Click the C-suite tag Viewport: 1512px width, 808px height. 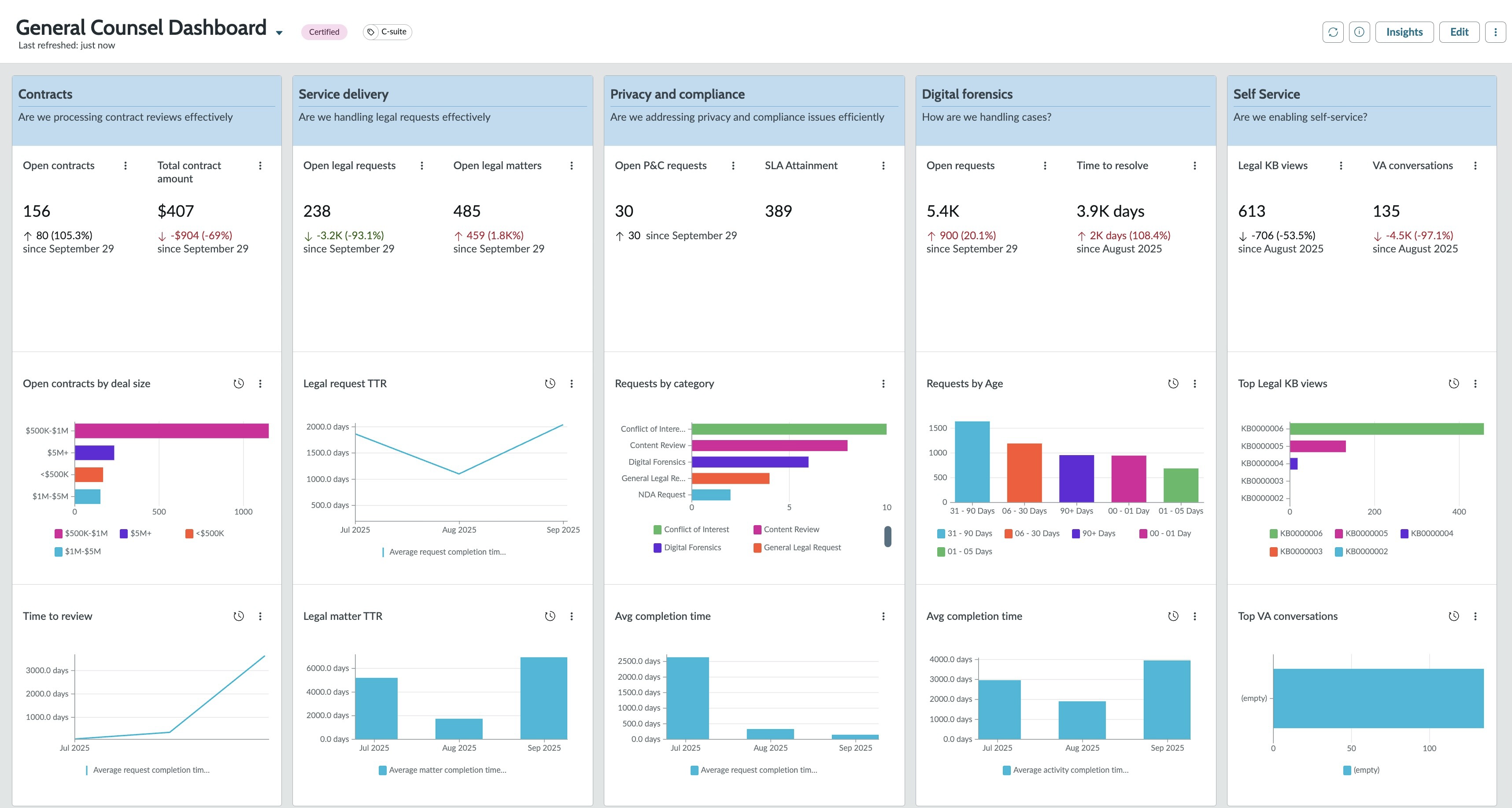tap(388, 32)
